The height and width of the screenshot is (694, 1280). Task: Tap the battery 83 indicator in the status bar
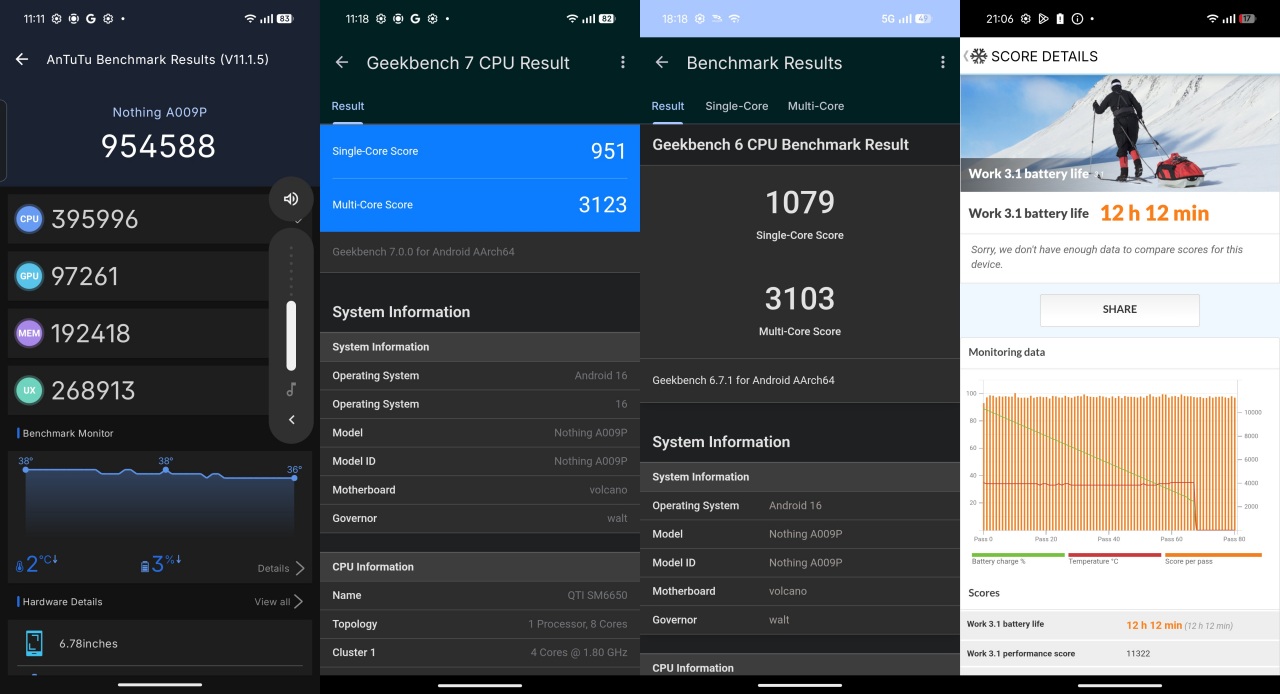285,19
